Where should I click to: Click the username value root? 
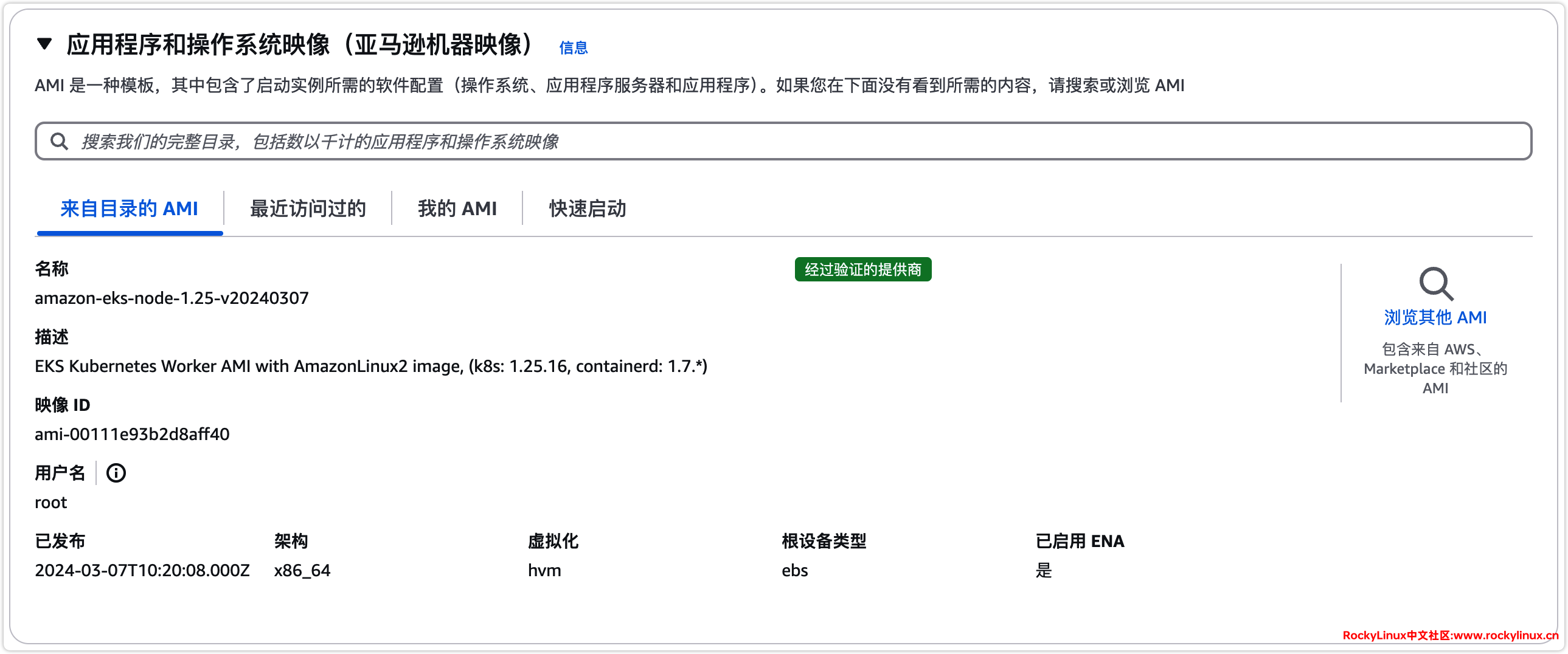[50, 503]
